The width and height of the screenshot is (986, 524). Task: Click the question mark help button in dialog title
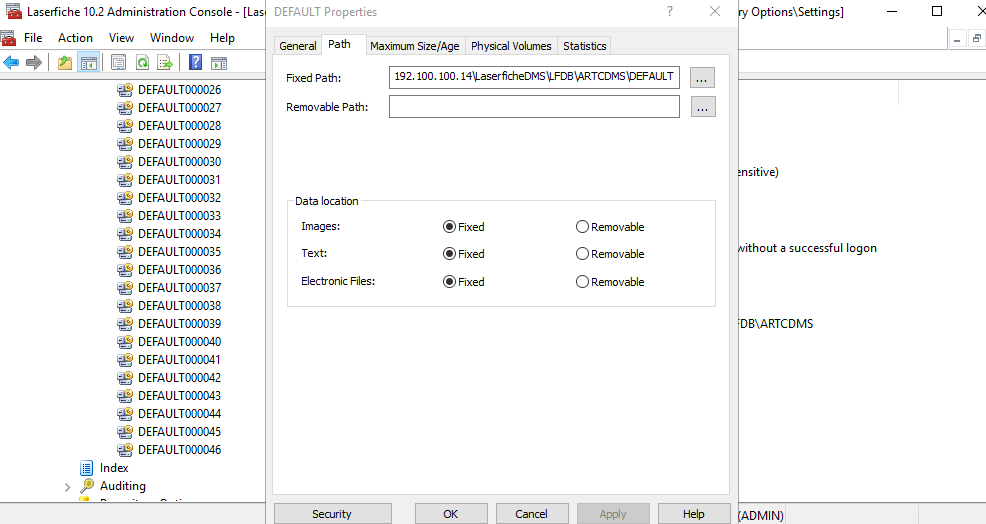coord(670,11)
